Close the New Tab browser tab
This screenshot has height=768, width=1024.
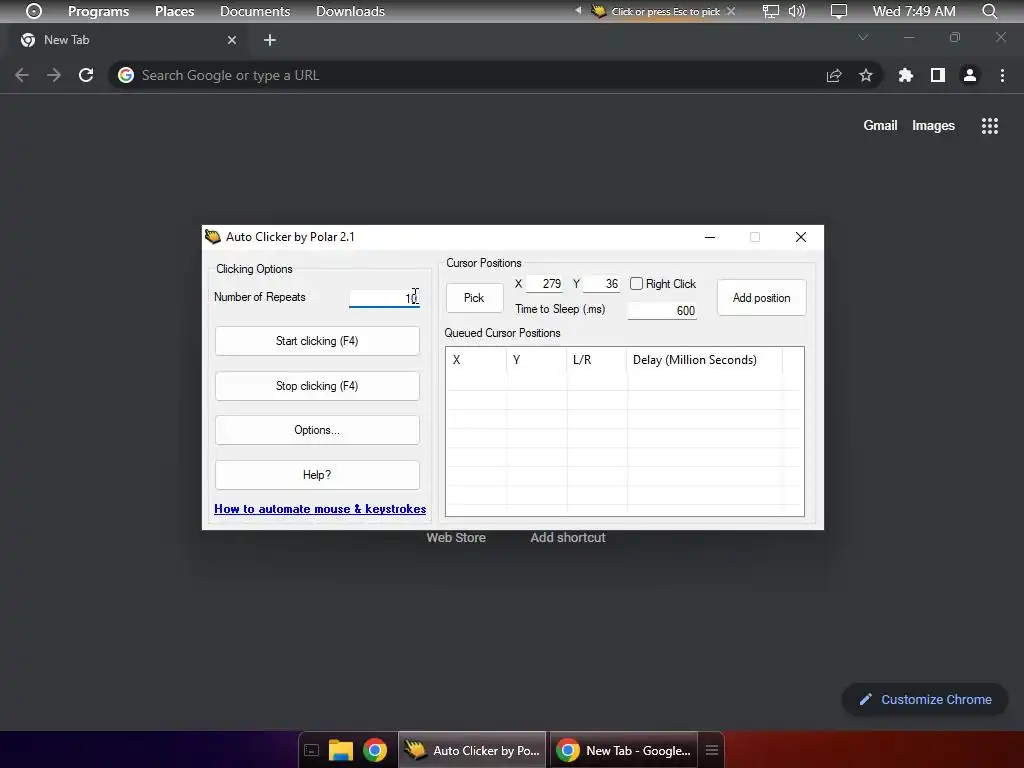coord(232,40)
